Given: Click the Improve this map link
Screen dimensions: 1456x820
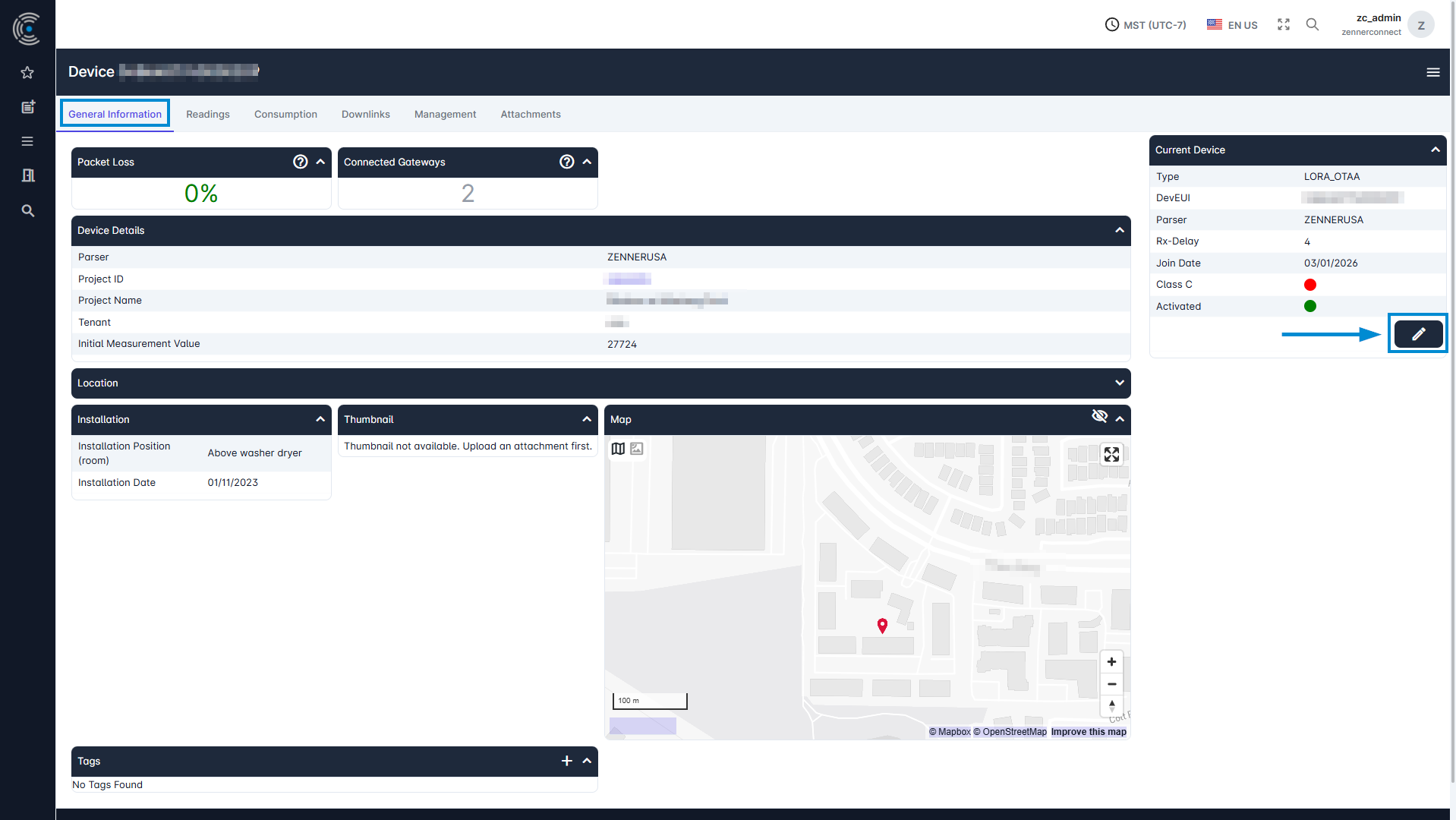Looking at the screenshot, I should pyautogui.click(x=1088, y=732).
